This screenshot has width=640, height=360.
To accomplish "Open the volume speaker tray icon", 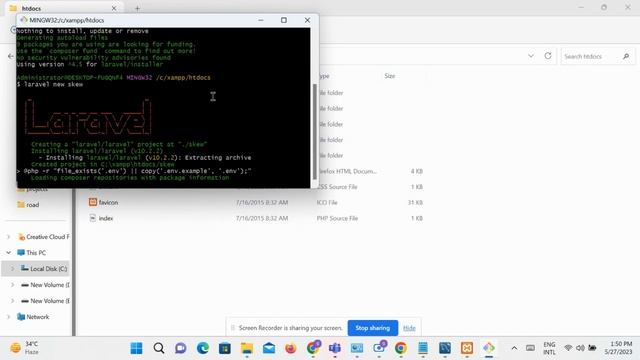I will pyautogui.click(x=580, y=348).
